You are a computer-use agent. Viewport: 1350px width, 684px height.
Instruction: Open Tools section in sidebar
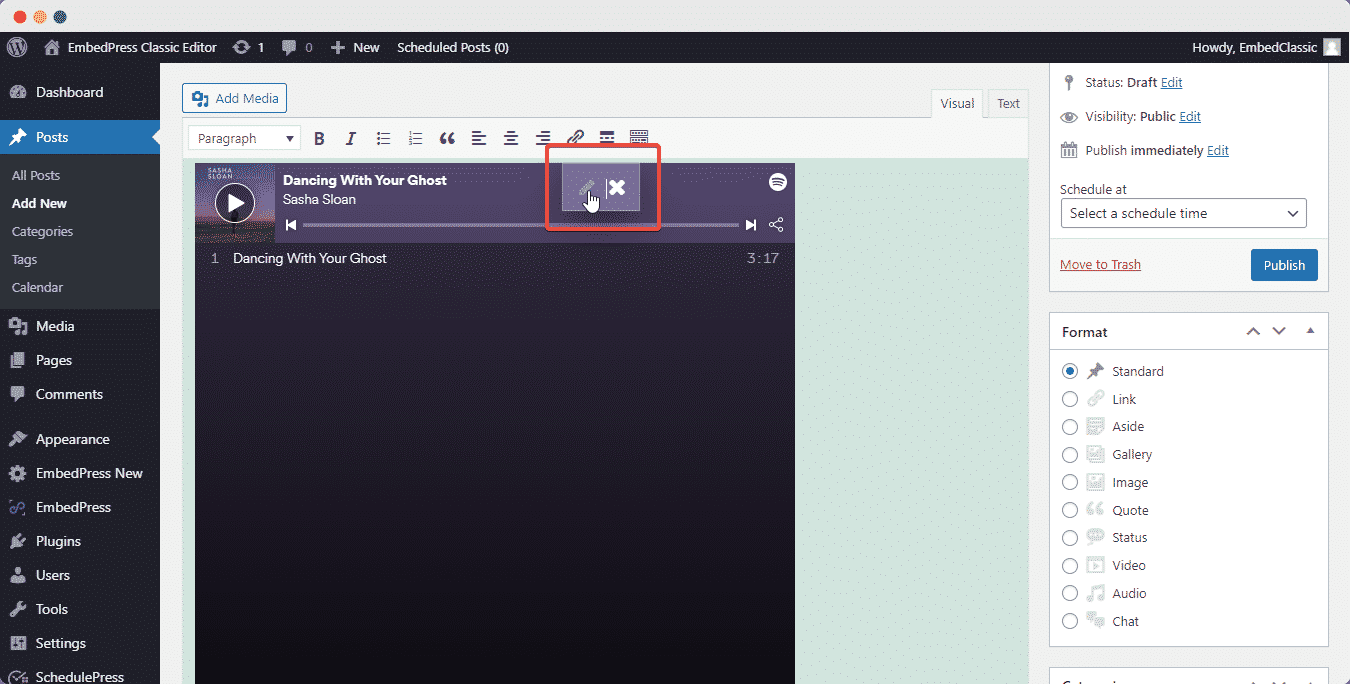pos(80,609)
